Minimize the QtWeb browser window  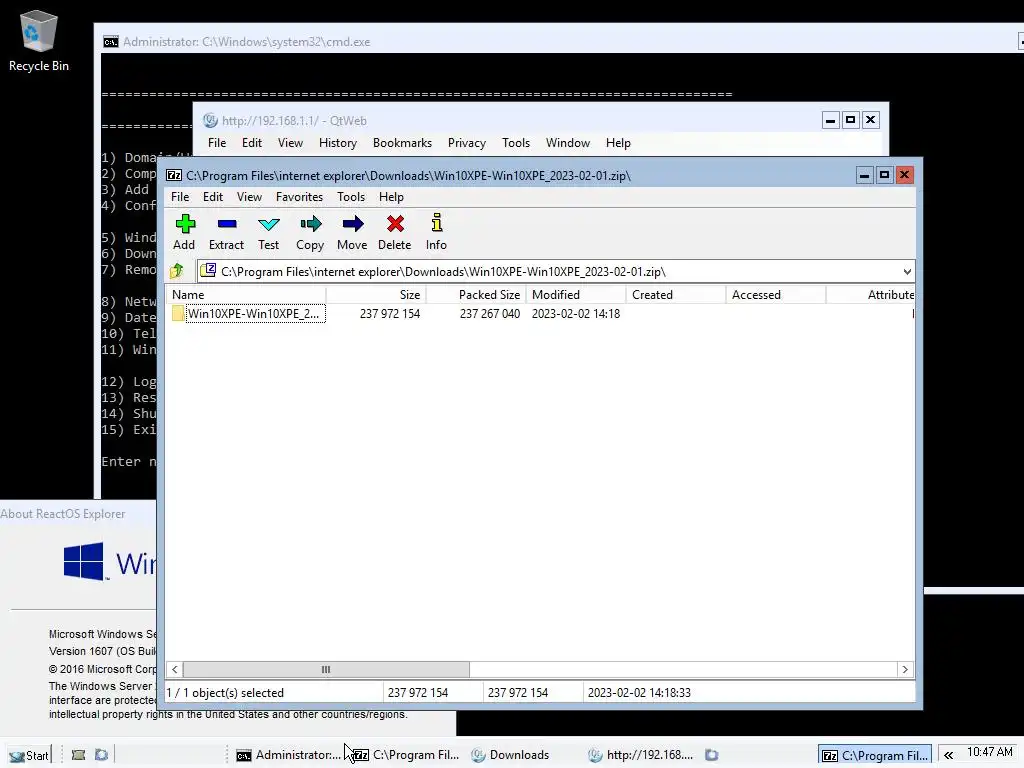pyautogui.click(x=830, y=120)
